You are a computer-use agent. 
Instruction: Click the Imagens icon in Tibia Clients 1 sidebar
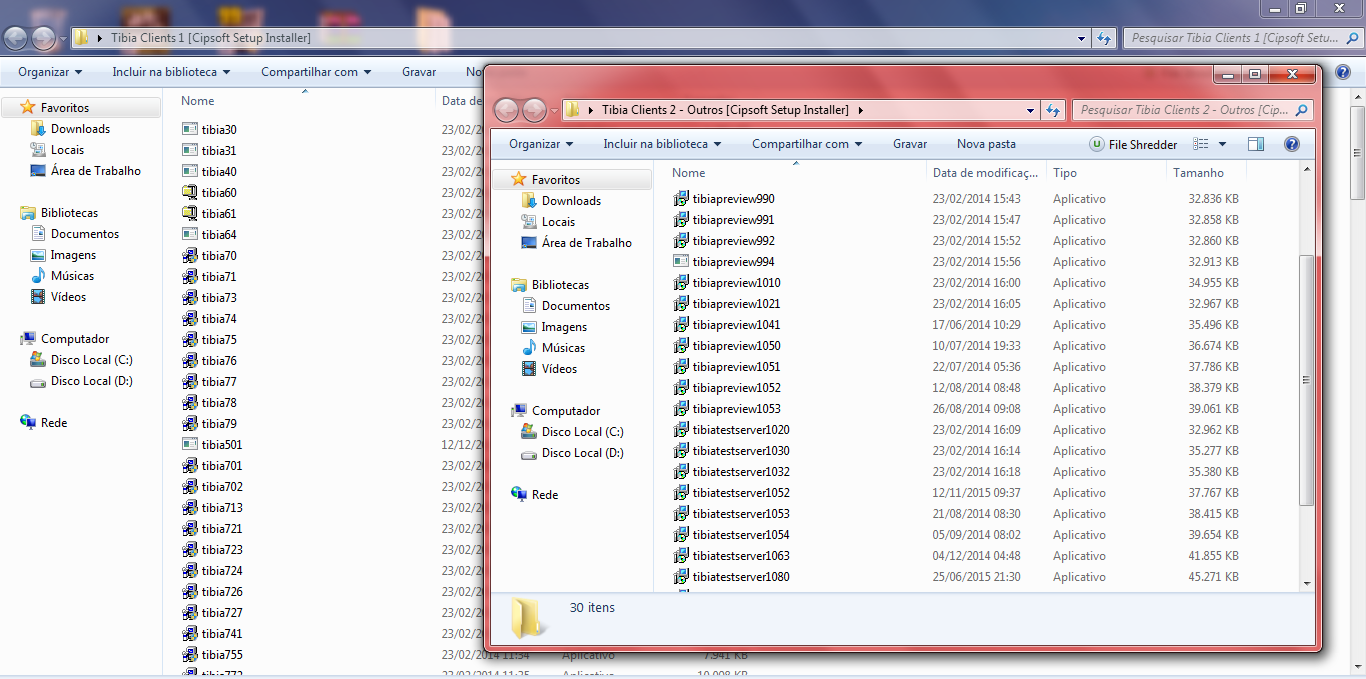[38, 255]
